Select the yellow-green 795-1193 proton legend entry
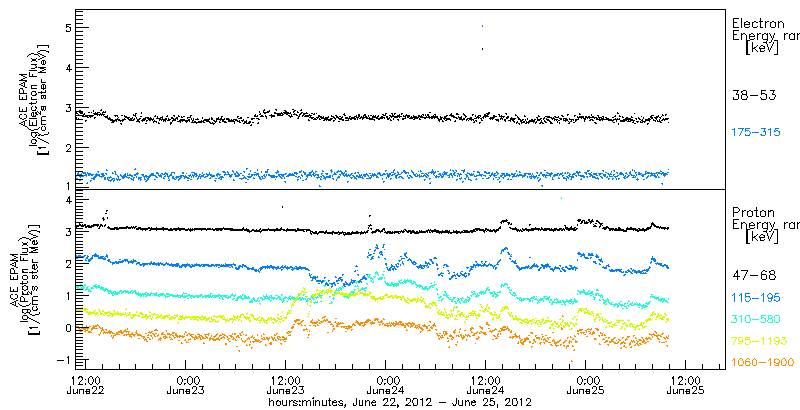 point(758,341)
